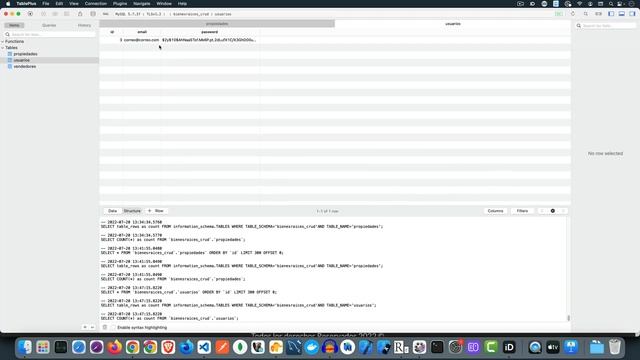The width and height of the screenshot is (640, 360).
Task: Focus the right panel search for field input
Action: click(606, 26)
